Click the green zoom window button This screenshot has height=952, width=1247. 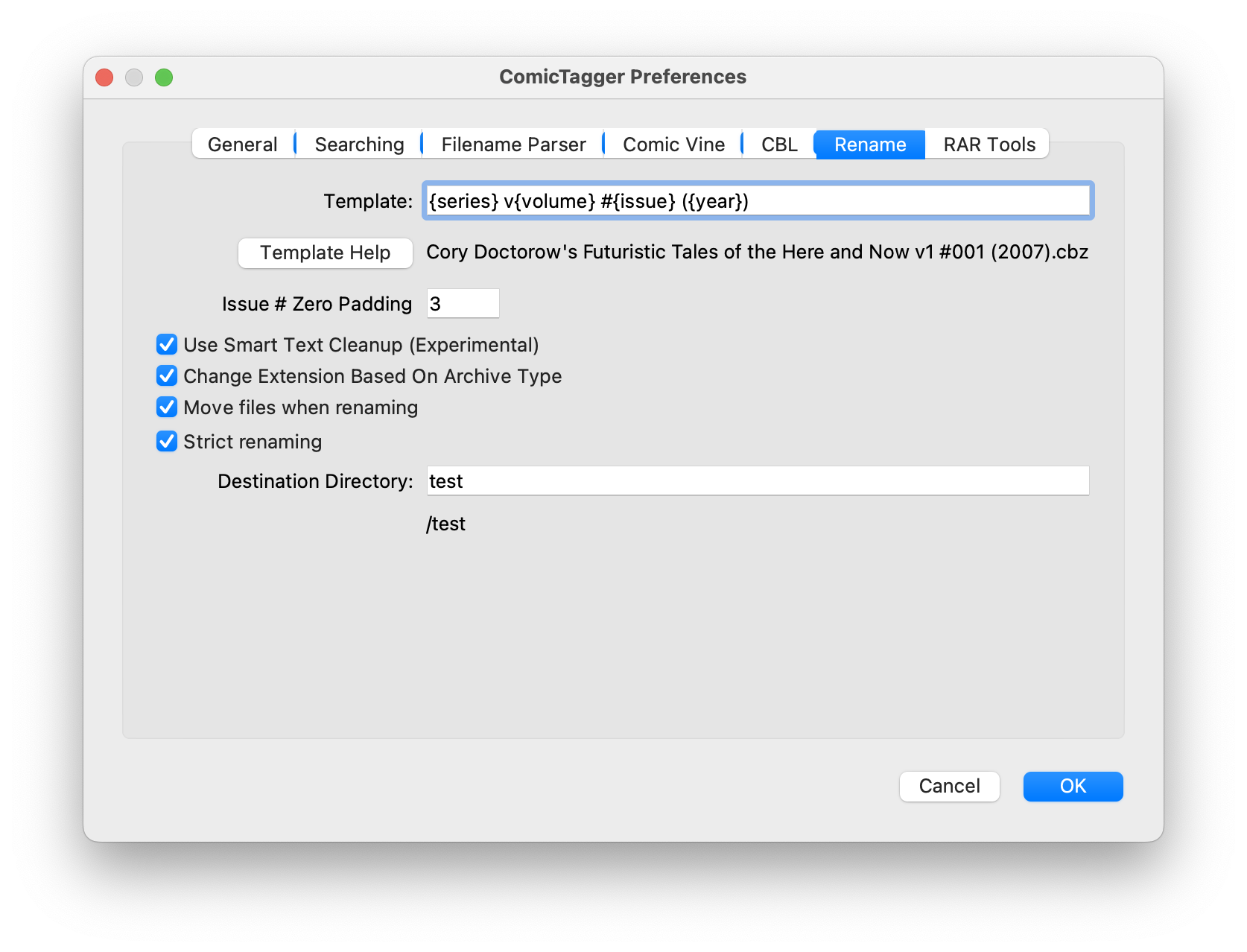(x=165, y=77)
